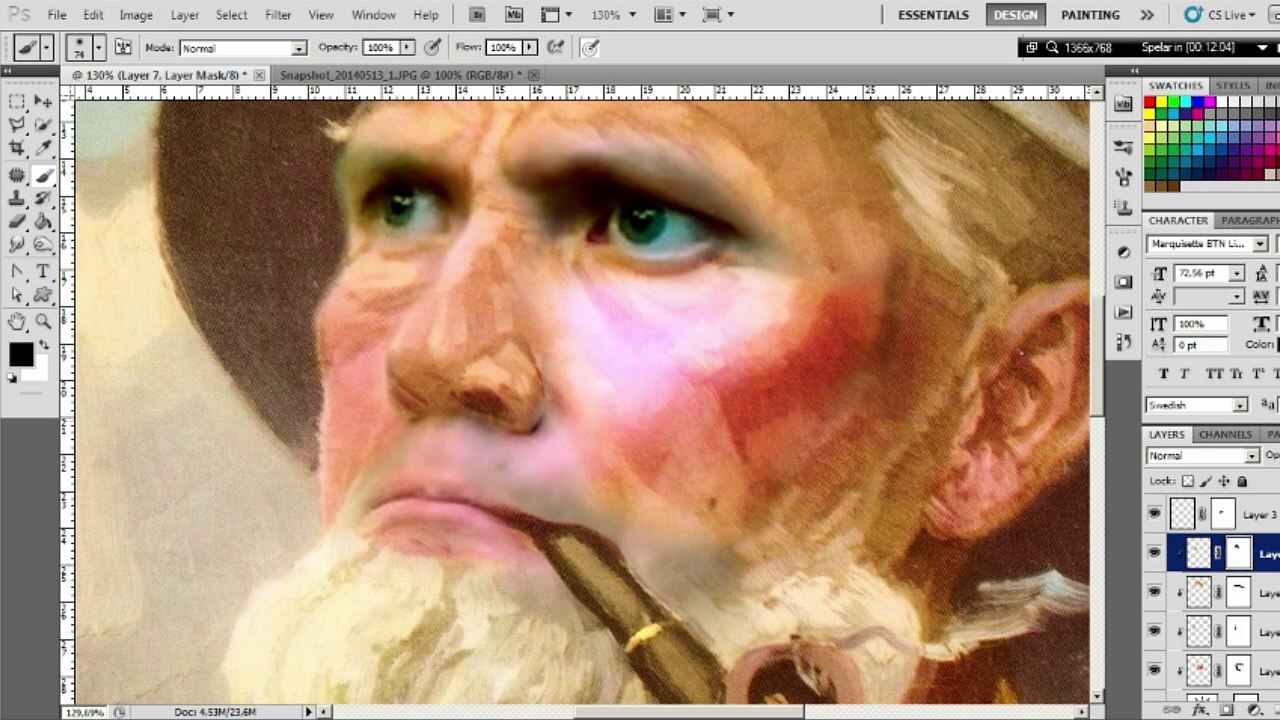The width and height of the screenshot is (1280, 720).
Task: Switch to the Painting workspace
Action: [x=1090, y=15]
